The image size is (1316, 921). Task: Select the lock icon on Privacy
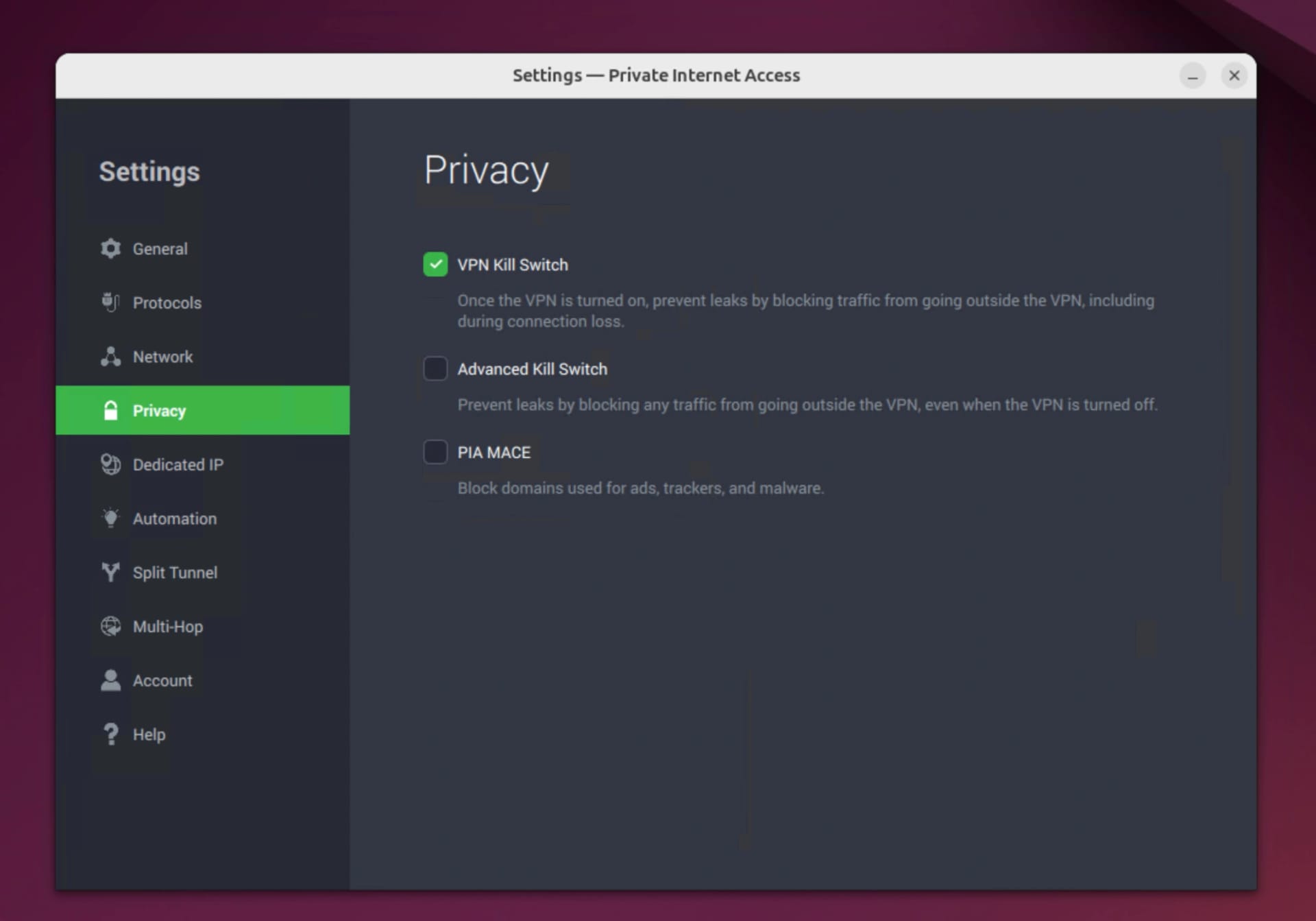(x=109, y=410)
